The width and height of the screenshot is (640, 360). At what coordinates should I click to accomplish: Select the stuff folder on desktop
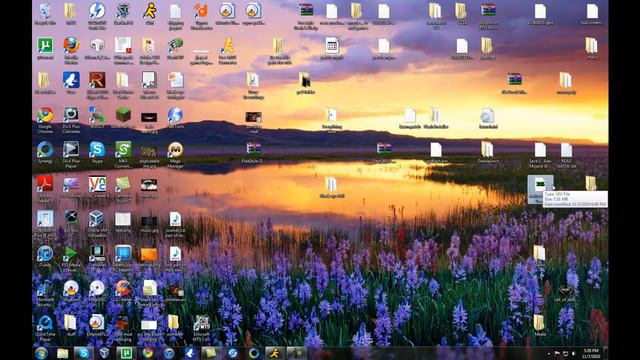pos(71,325)
